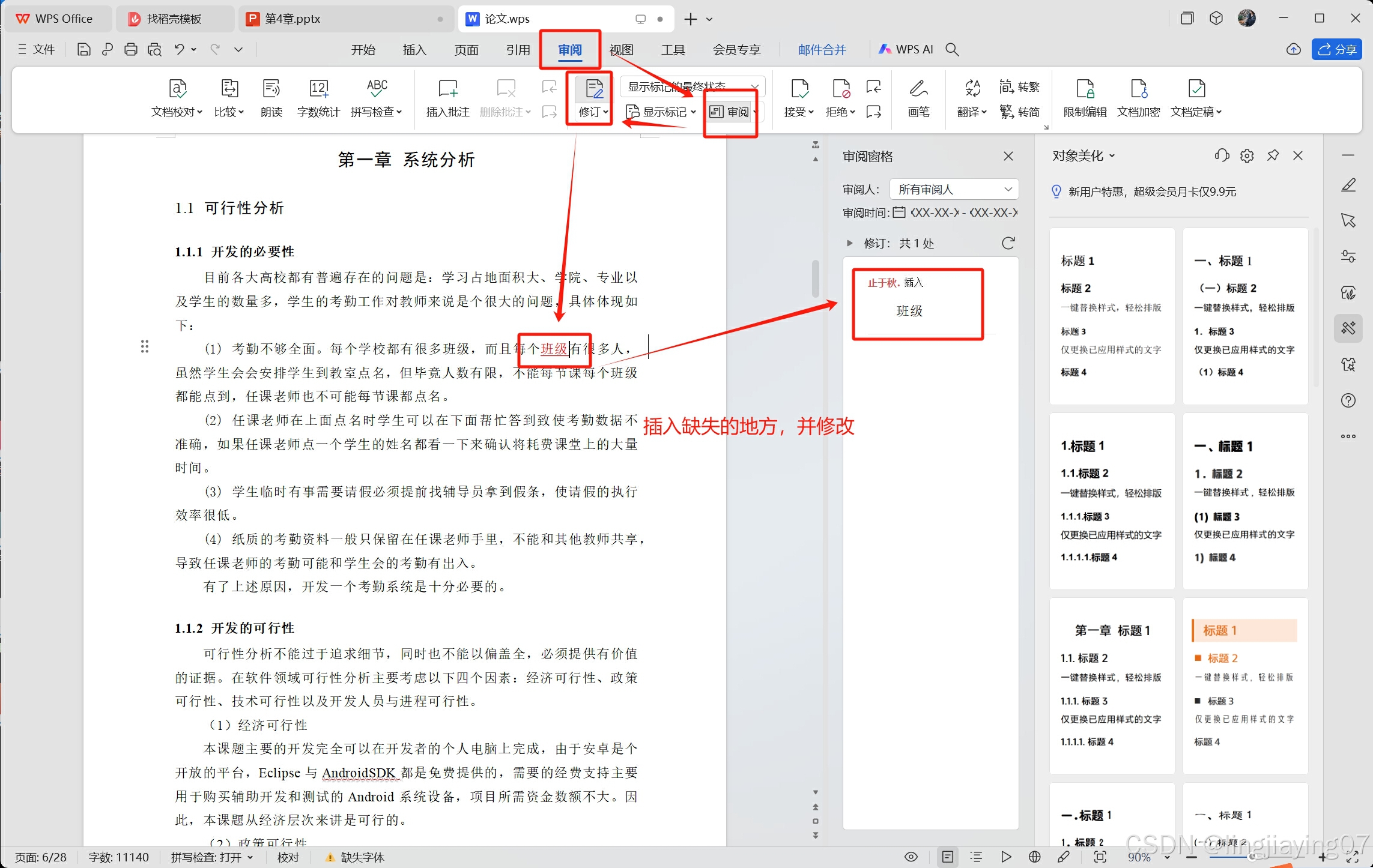Image resolution: width=1373 pixels, height=868 pixels.
Task: Open settings gear in 对象美化 panel
Action: pyautogui.click(x=1247, y=156)
